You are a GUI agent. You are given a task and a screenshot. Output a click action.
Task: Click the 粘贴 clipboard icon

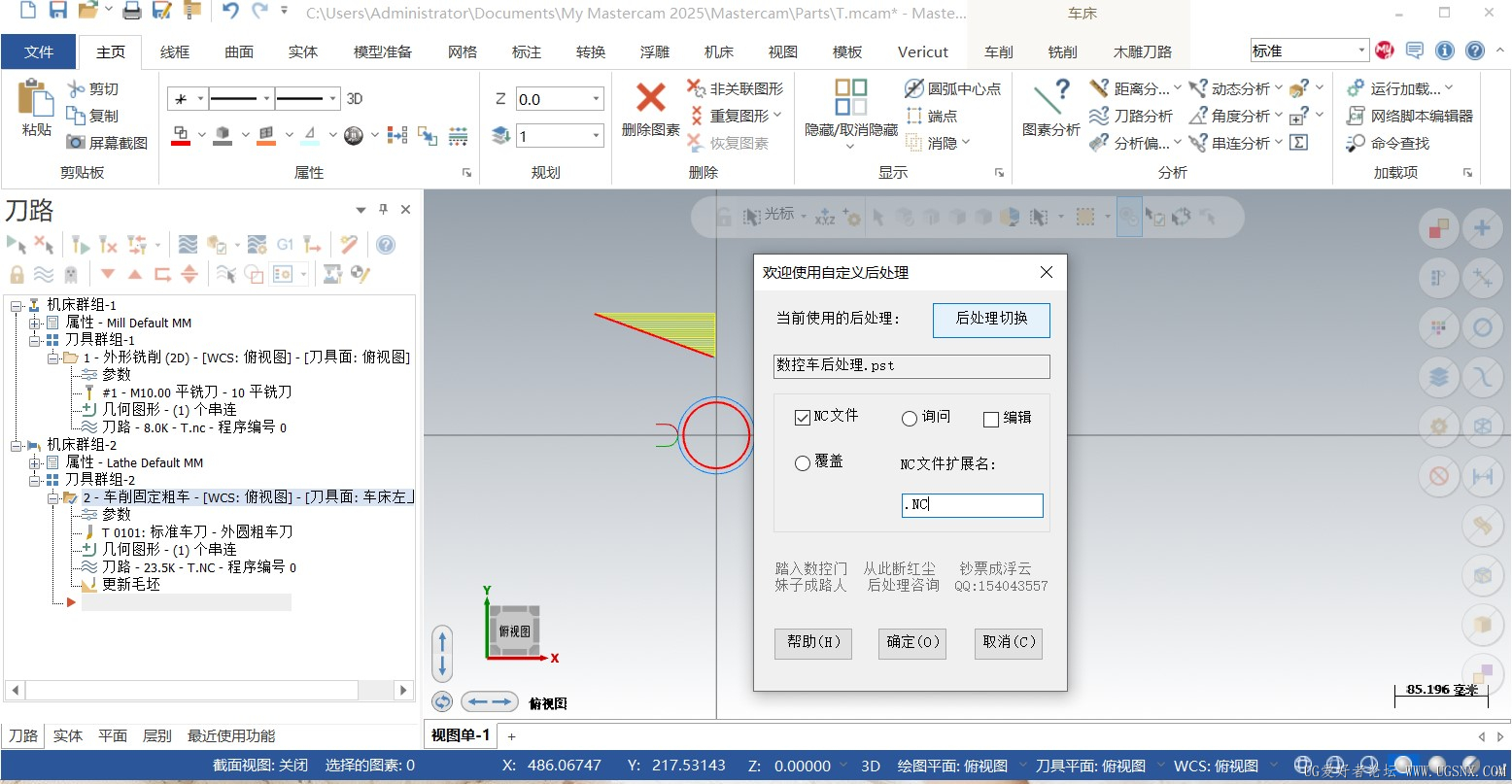[36, 98]
